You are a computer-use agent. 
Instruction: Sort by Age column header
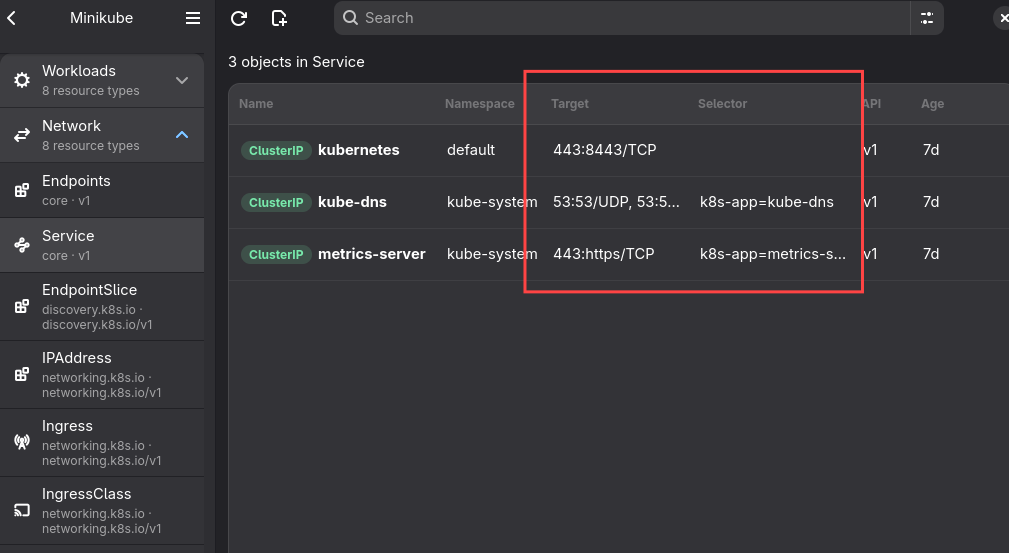932,104
